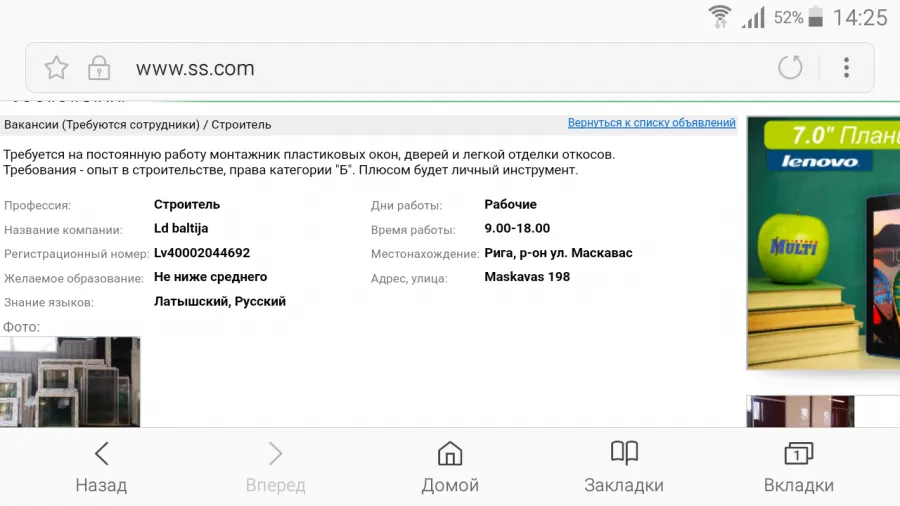Tap the battery indicator icon
Viewport: 900px width, 506px height.
pos(816,17)
